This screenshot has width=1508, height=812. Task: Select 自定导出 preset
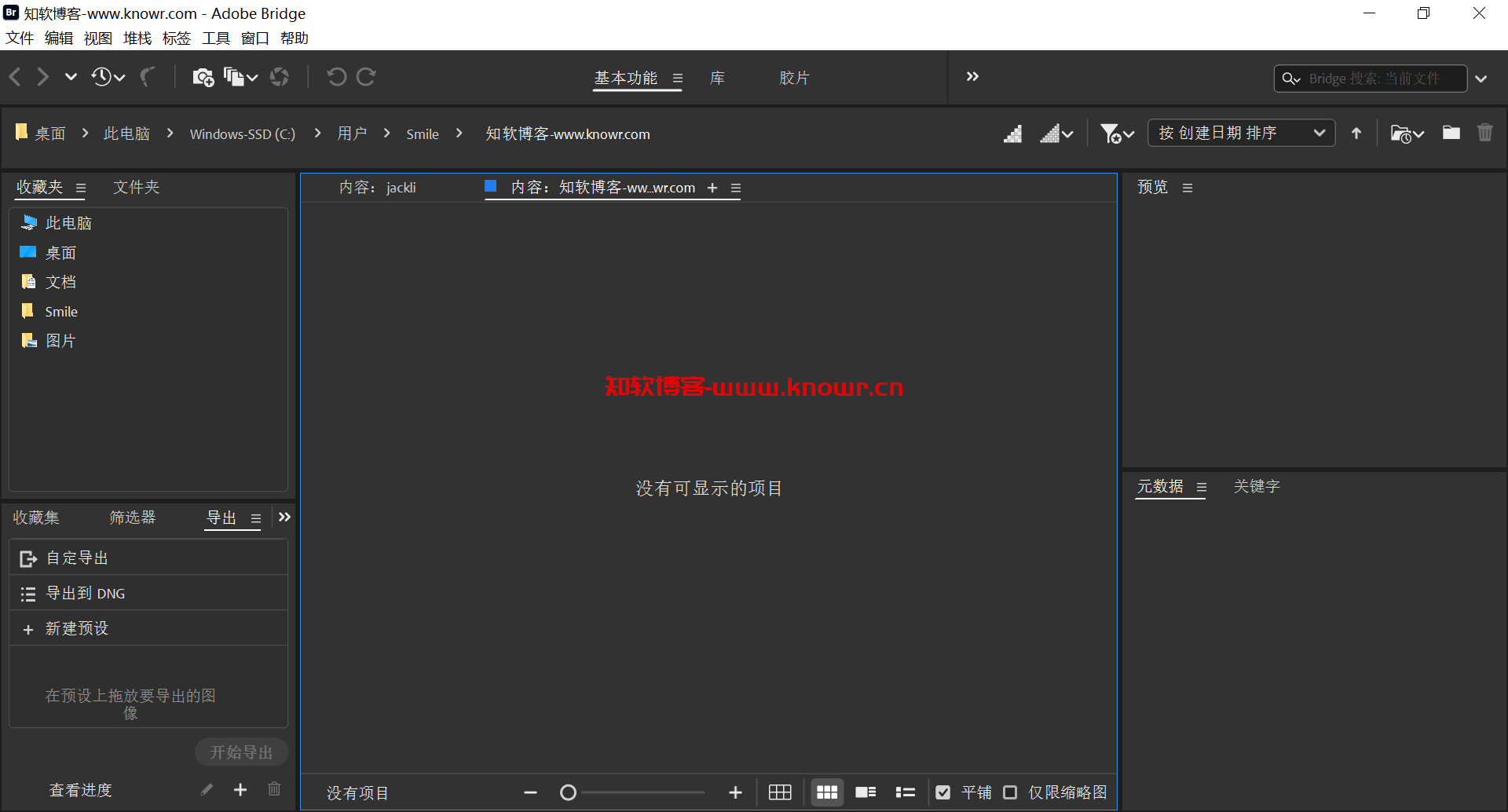click(x=148, y=558)
